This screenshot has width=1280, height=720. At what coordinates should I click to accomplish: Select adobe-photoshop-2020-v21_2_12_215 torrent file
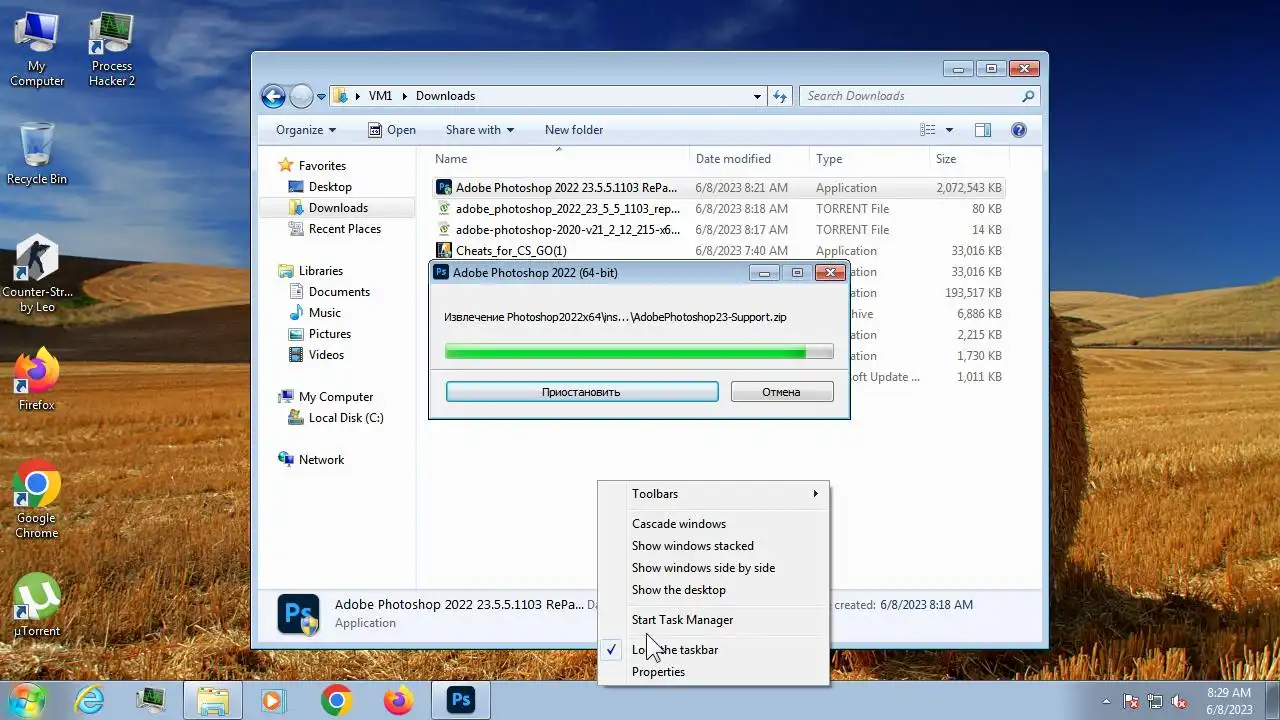point(718,230)
